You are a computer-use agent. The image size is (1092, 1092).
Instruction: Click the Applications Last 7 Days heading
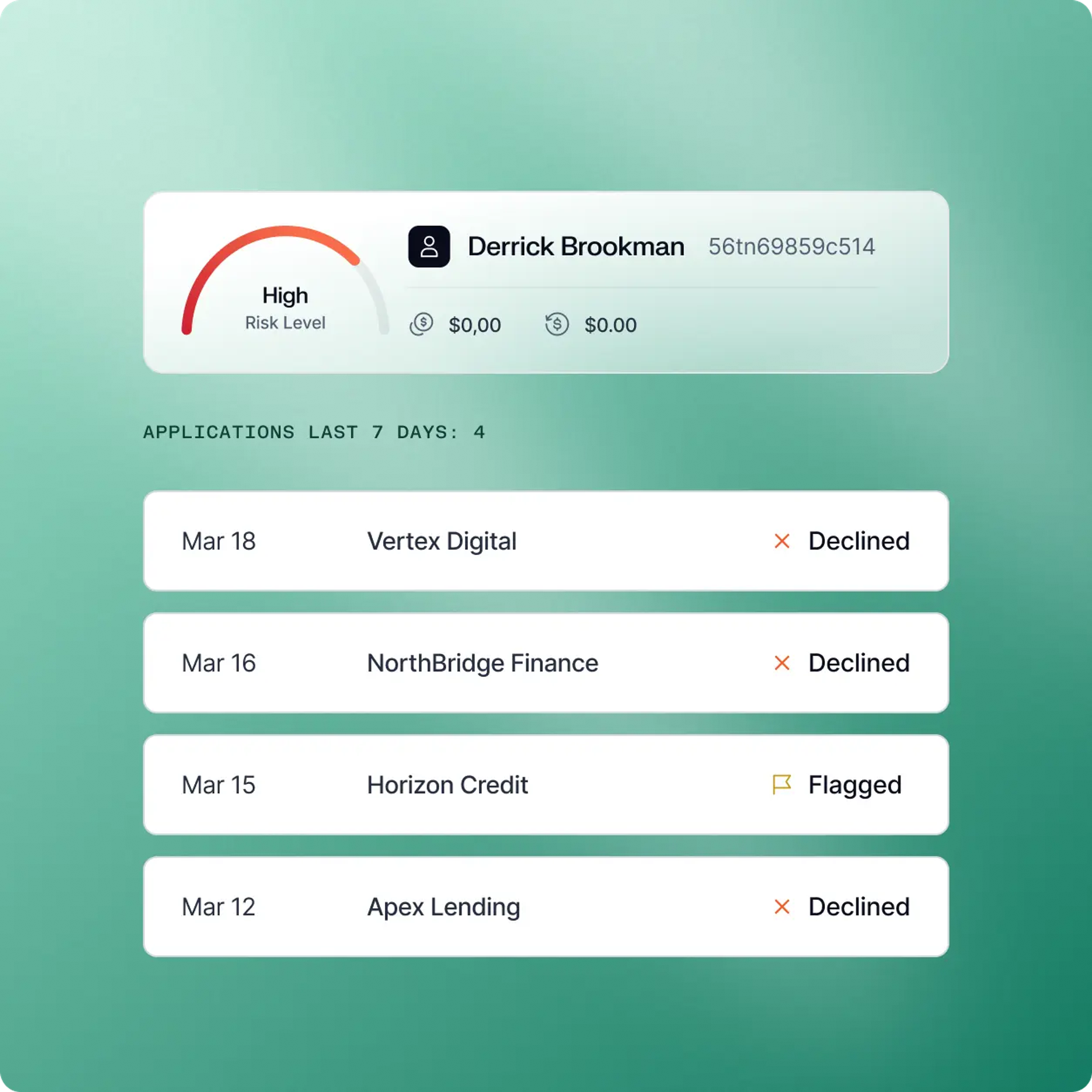tap(314, 432)
